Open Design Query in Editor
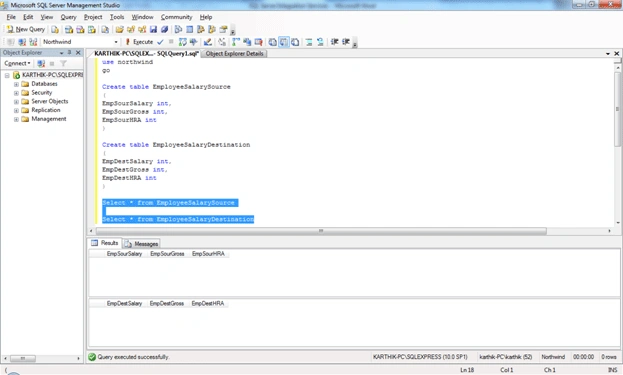The width and height of the screenshot is (623, 375). [207, 42]
